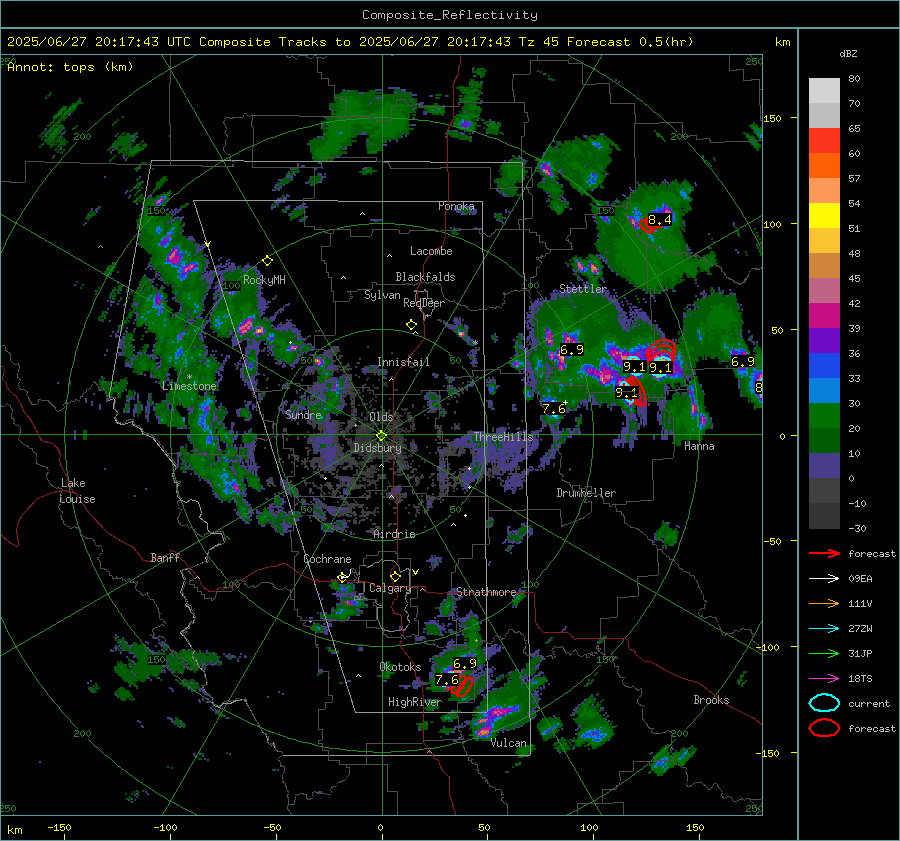Click the Cochrane town label
900x841 pixels.
pyautogui.click(x=327, y=559)
